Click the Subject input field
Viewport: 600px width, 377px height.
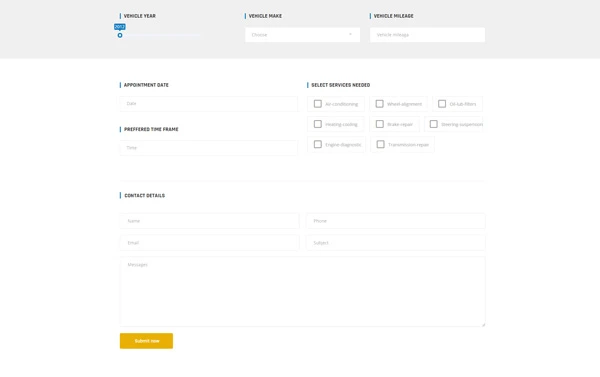point(396,243)
